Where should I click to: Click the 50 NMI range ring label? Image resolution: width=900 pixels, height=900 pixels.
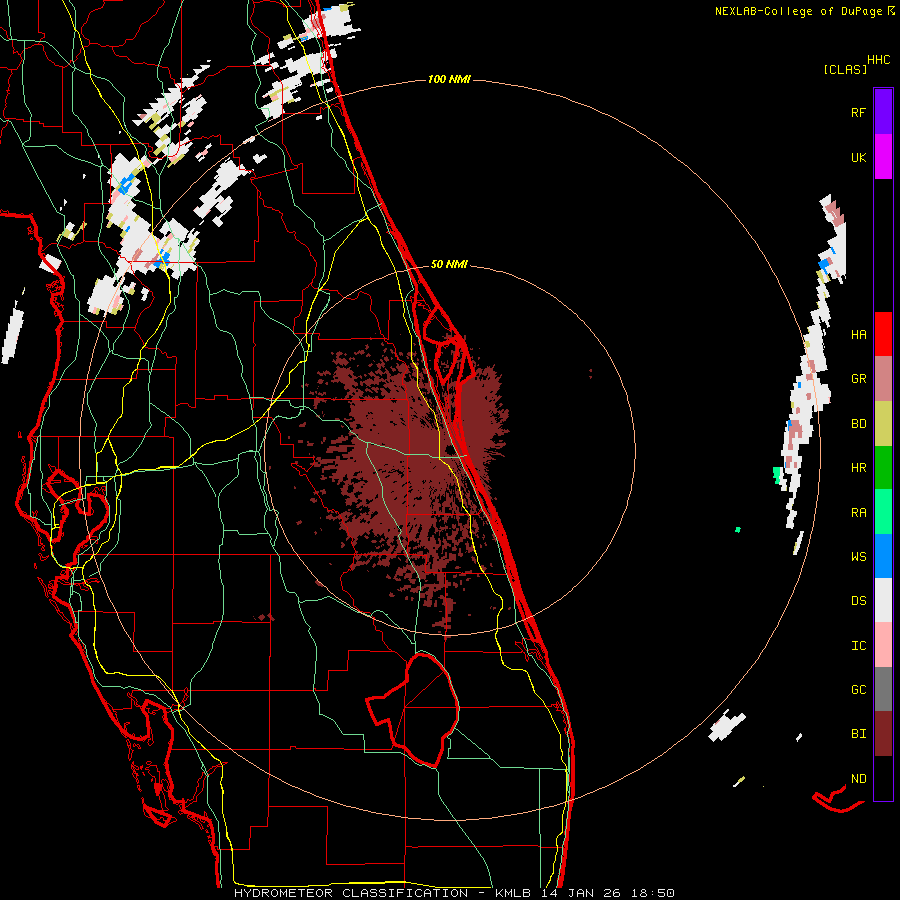[x=449, y=264]
